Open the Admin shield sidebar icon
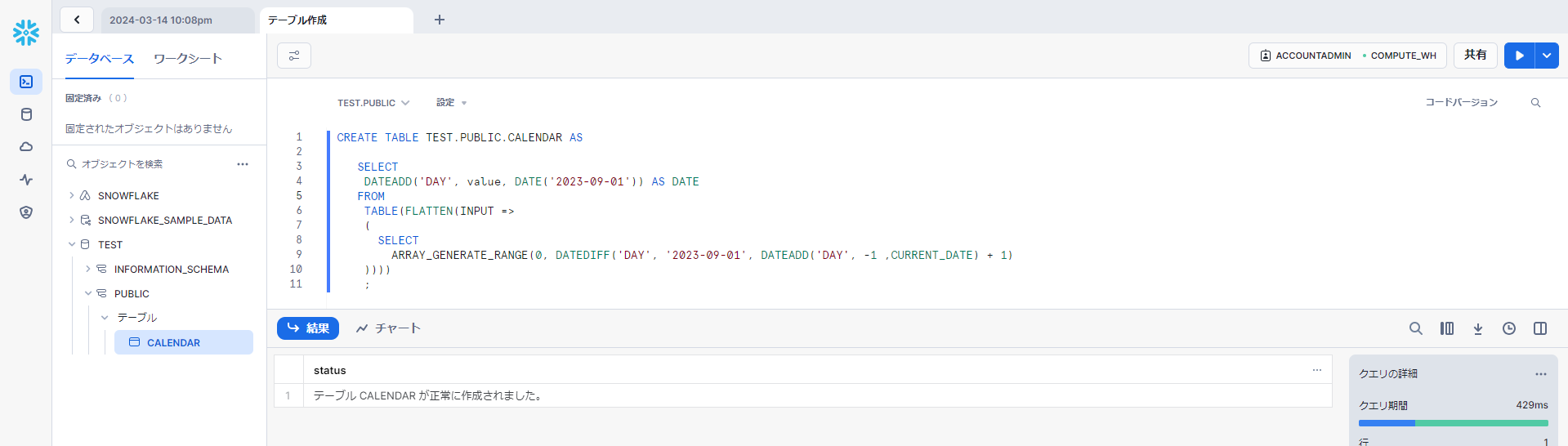Screen dimensions: 1568x446 (26, 212)
